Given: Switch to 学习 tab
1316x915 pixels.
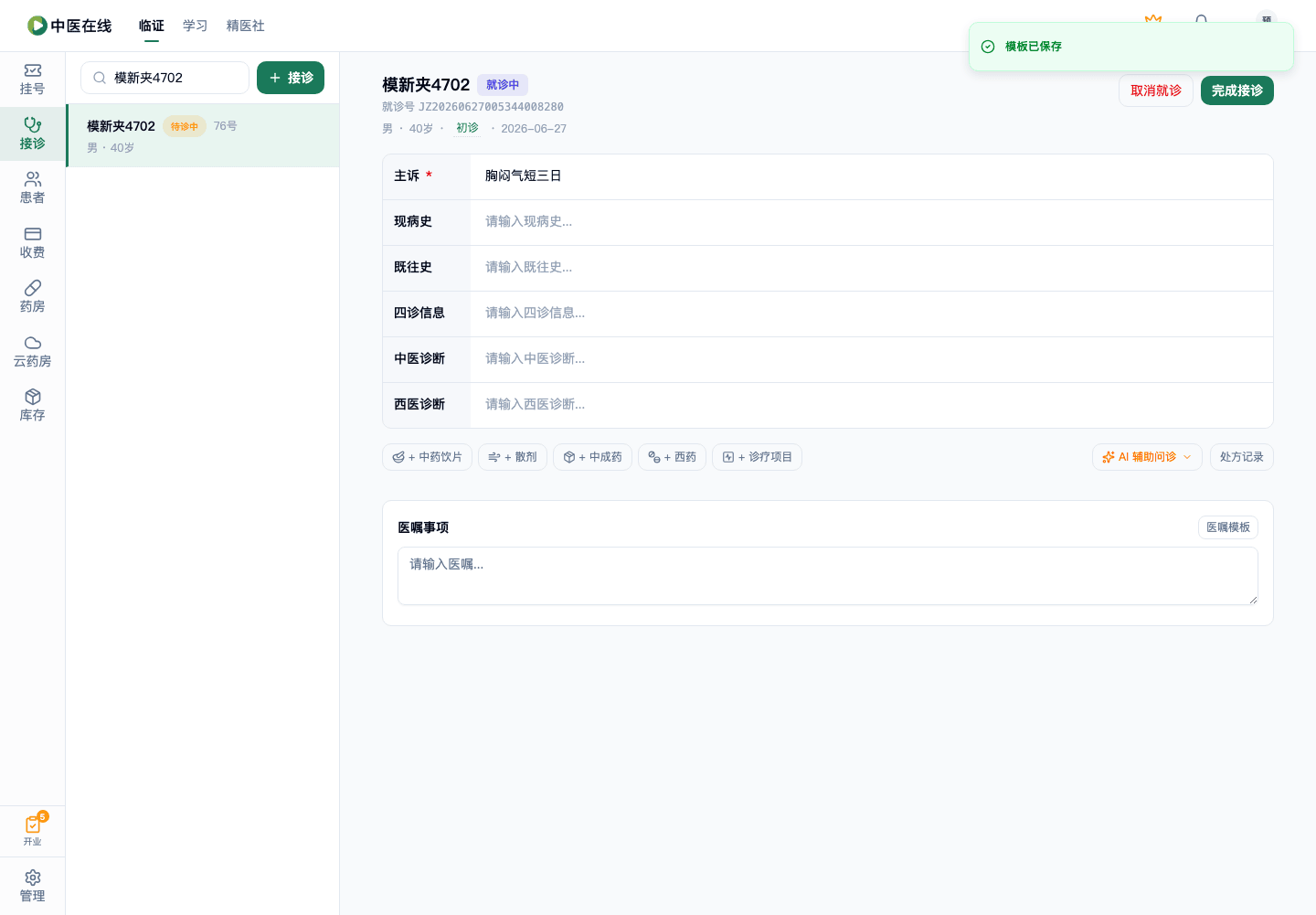Looking at the screenshot, I should (x=196, y=26).
